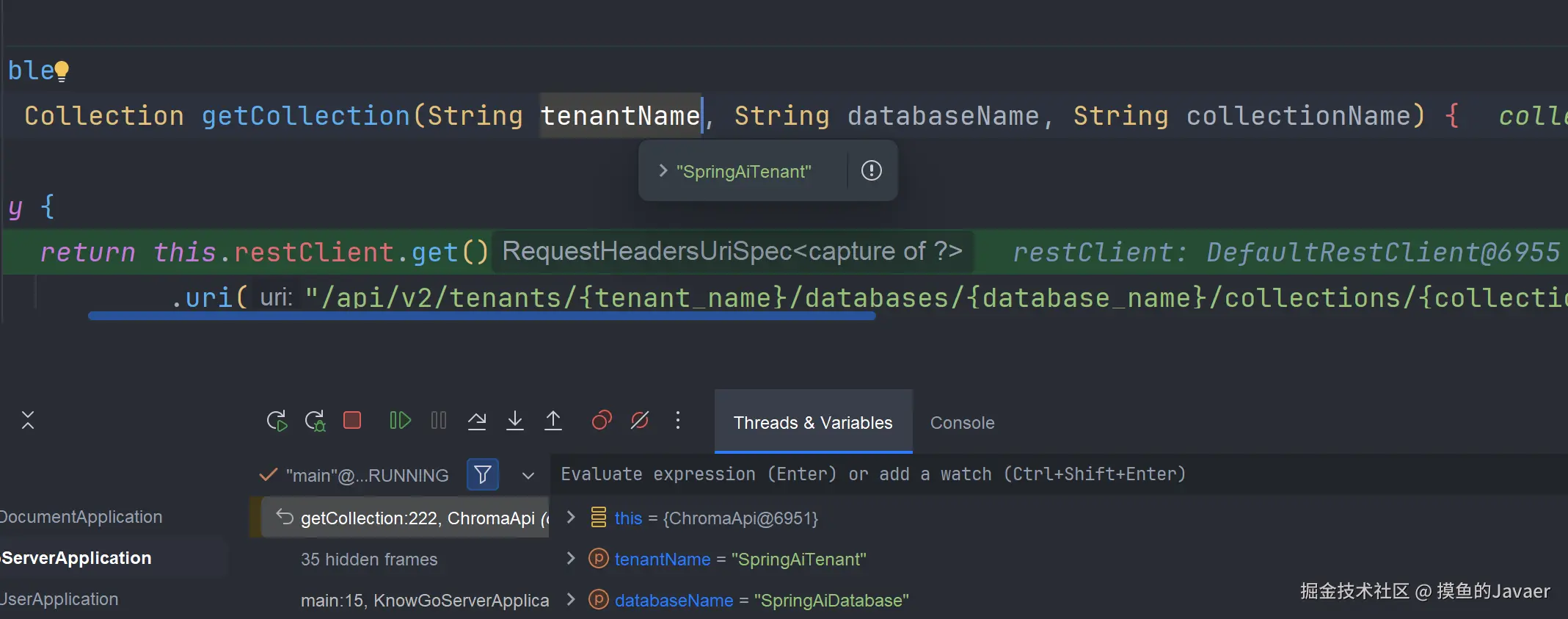Toggle Mute Breakpoints
The height and width of the screenshot is (619, 1568).
[x=640, y=421]
